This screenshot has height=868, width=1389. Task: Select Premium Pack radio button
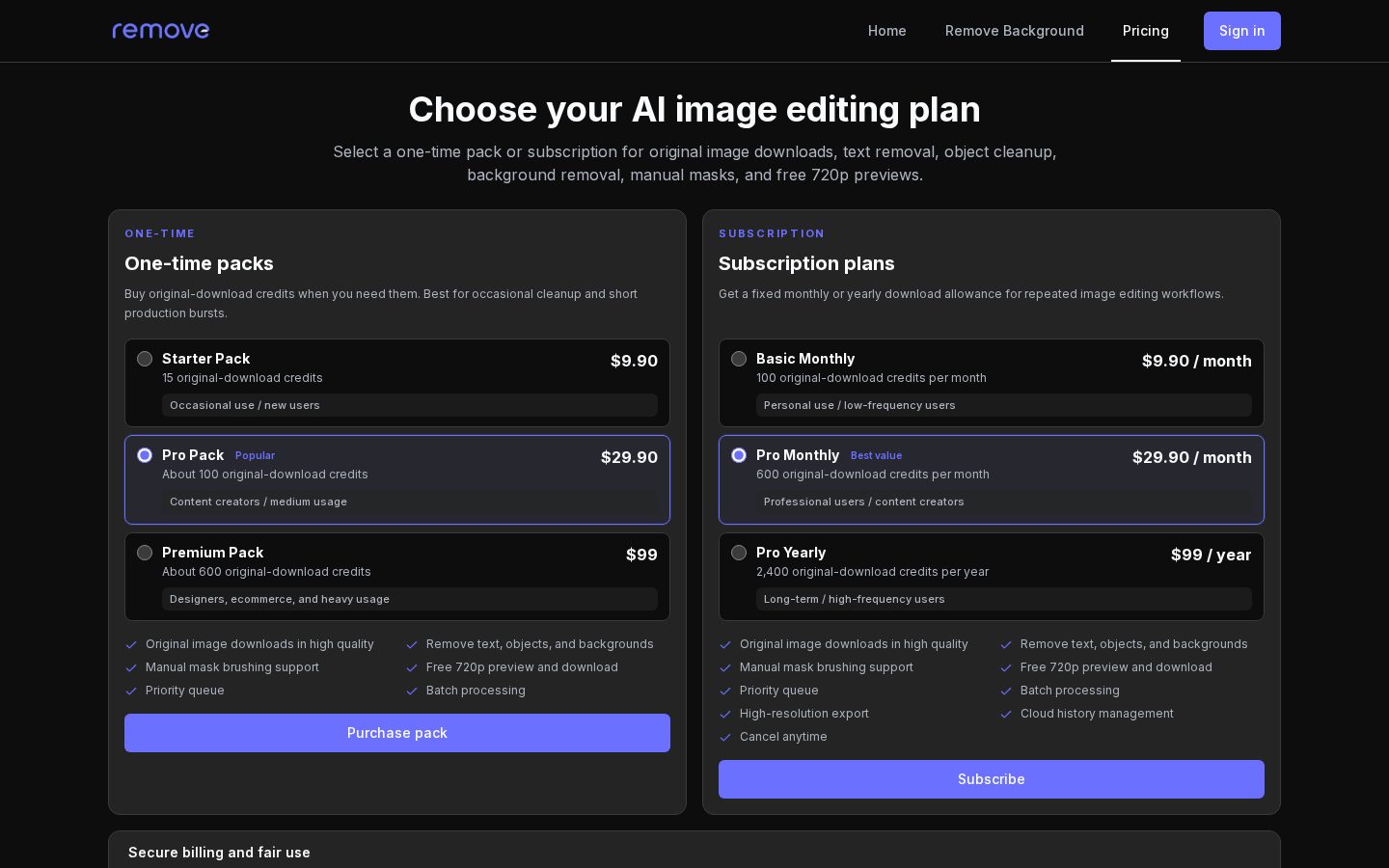(145, 553)
